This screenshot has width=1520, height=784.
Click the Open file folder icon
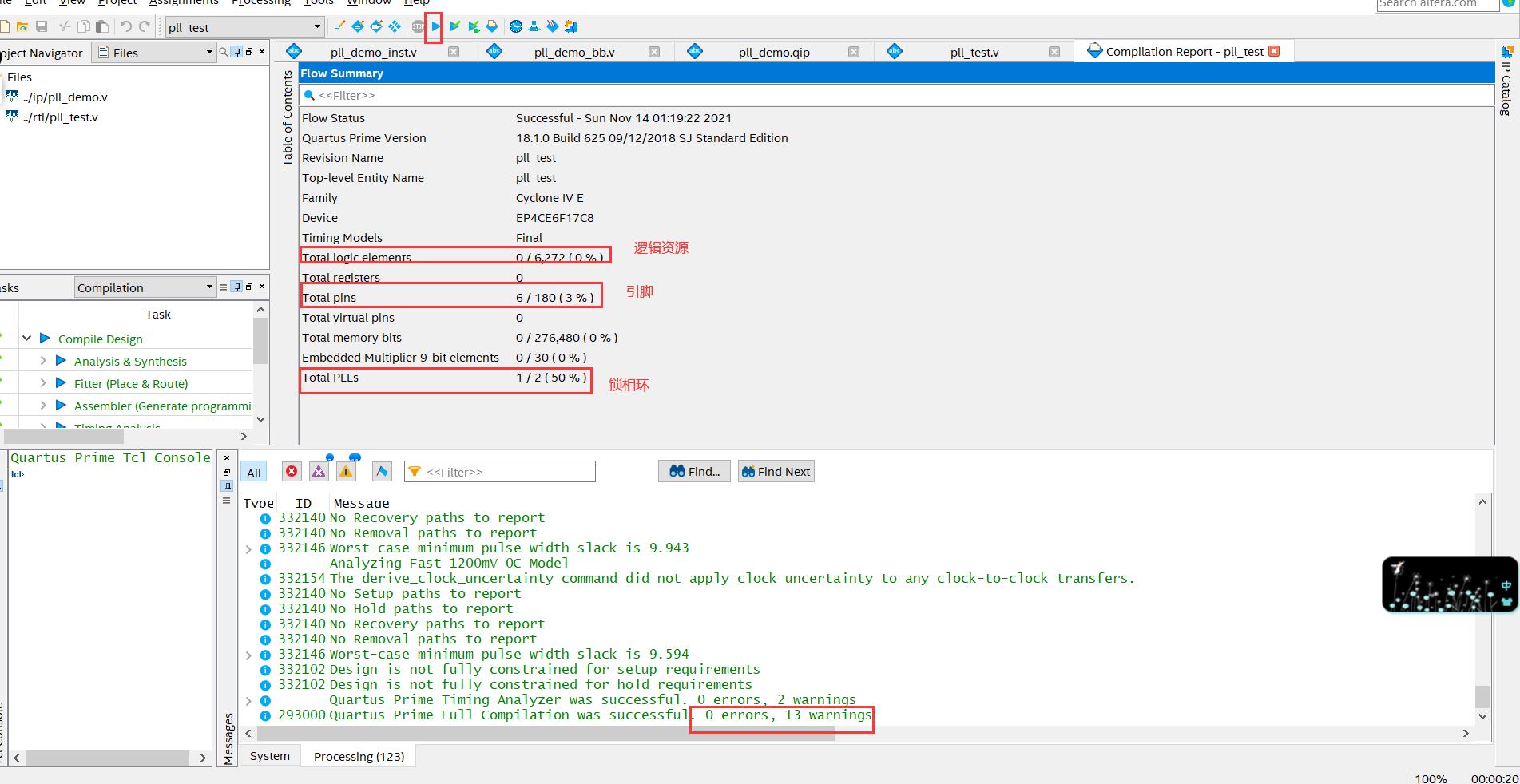click(22, 26)
